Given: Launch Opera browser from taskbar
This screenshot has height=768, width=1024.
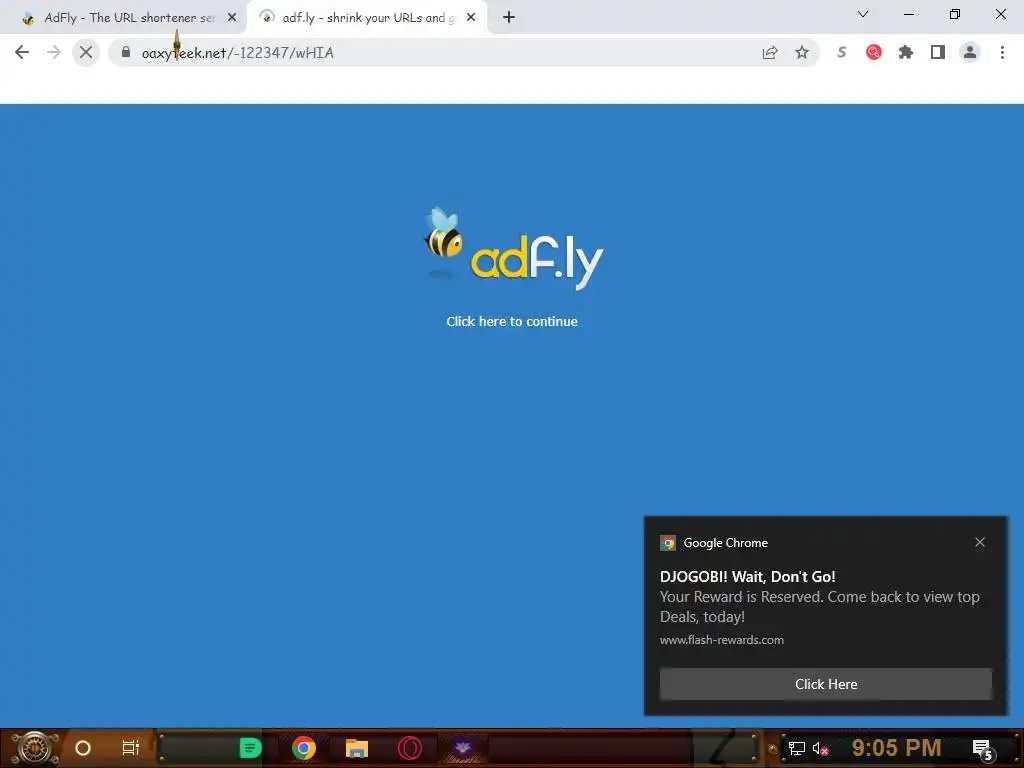Looking at the screenshot, I should 409,748.
